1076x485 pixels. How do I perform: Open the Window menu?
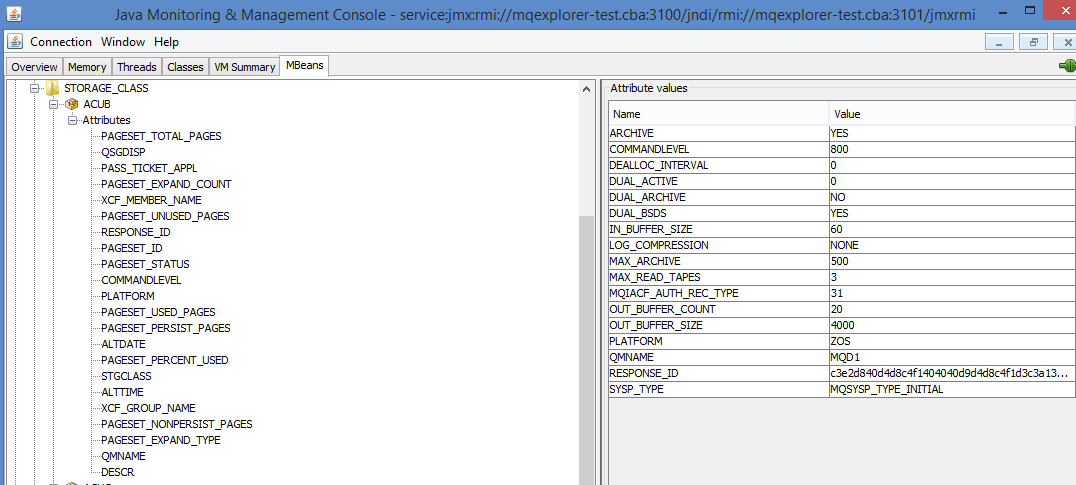(x=123, y=42)
